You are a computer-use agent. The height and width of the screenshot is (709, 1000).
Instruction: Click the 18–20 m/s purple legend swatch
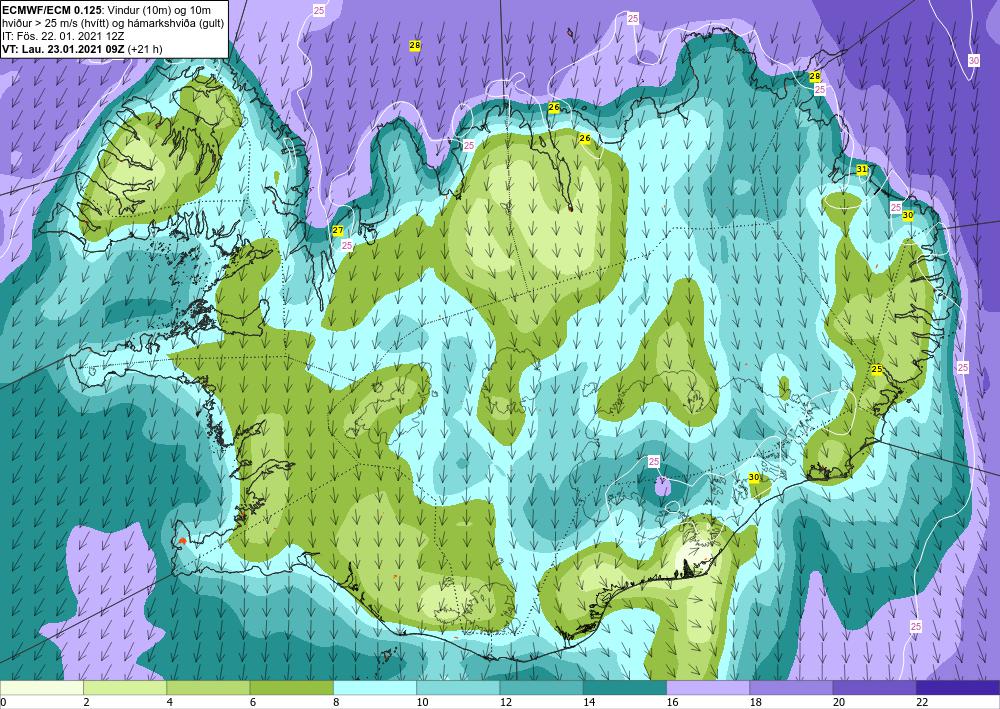point(791,687)
